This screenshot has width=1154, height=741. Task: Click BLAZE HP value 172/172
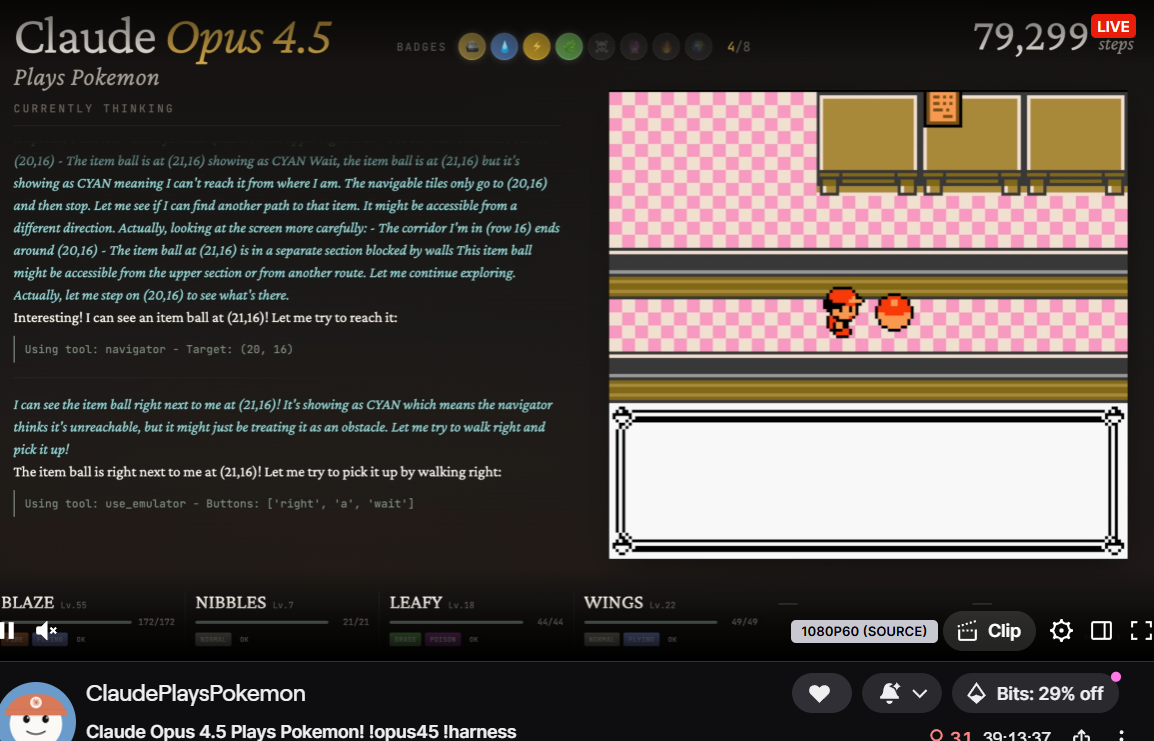(156, 622)
